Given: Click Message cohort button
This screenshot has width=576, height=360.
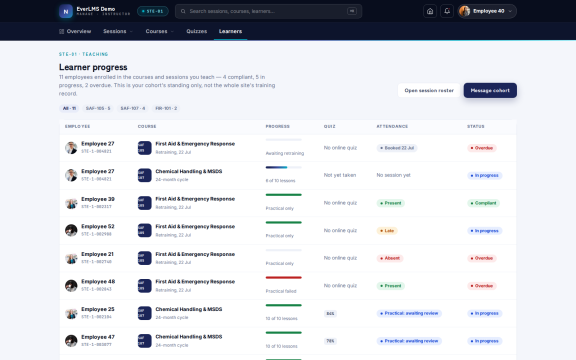Looking at the screenshot, I should click(x=490, y=90).
